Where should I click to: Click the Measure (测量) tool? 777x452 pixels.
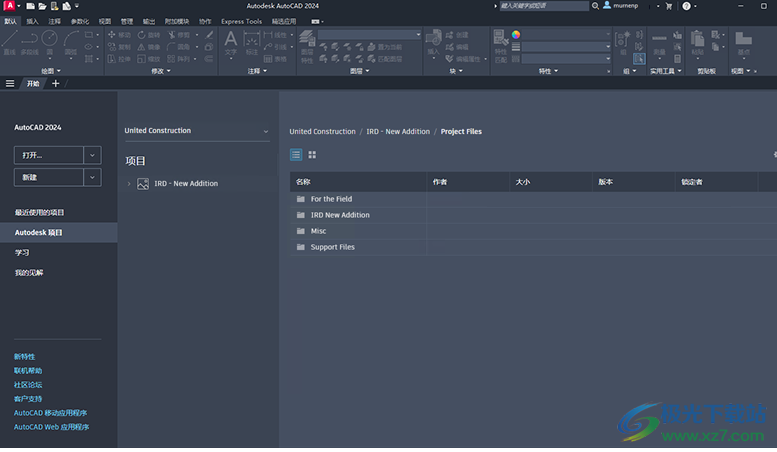pyautogui.click(x=659, y=44)
